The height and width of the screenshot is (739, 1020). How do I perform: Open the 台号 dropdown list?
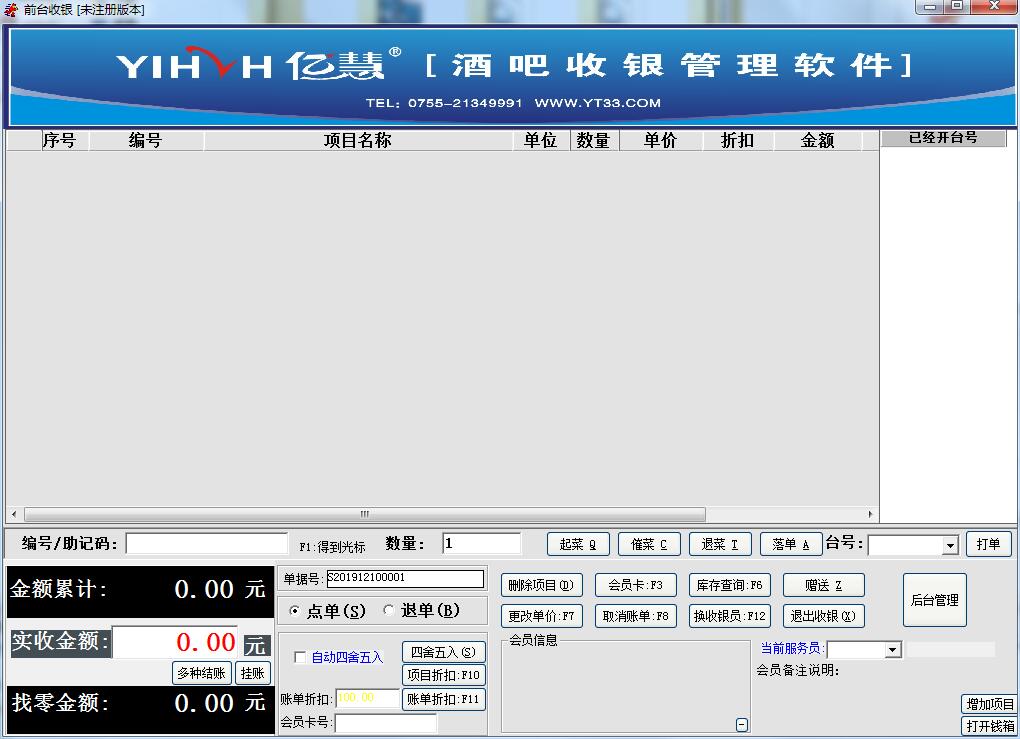[x=950, y=545]
